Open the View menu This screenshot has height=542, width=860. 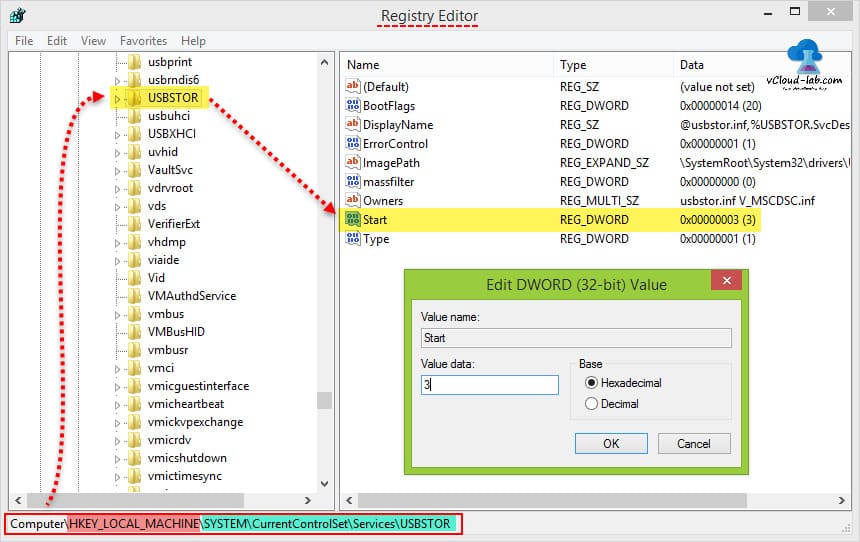[93, 41]
